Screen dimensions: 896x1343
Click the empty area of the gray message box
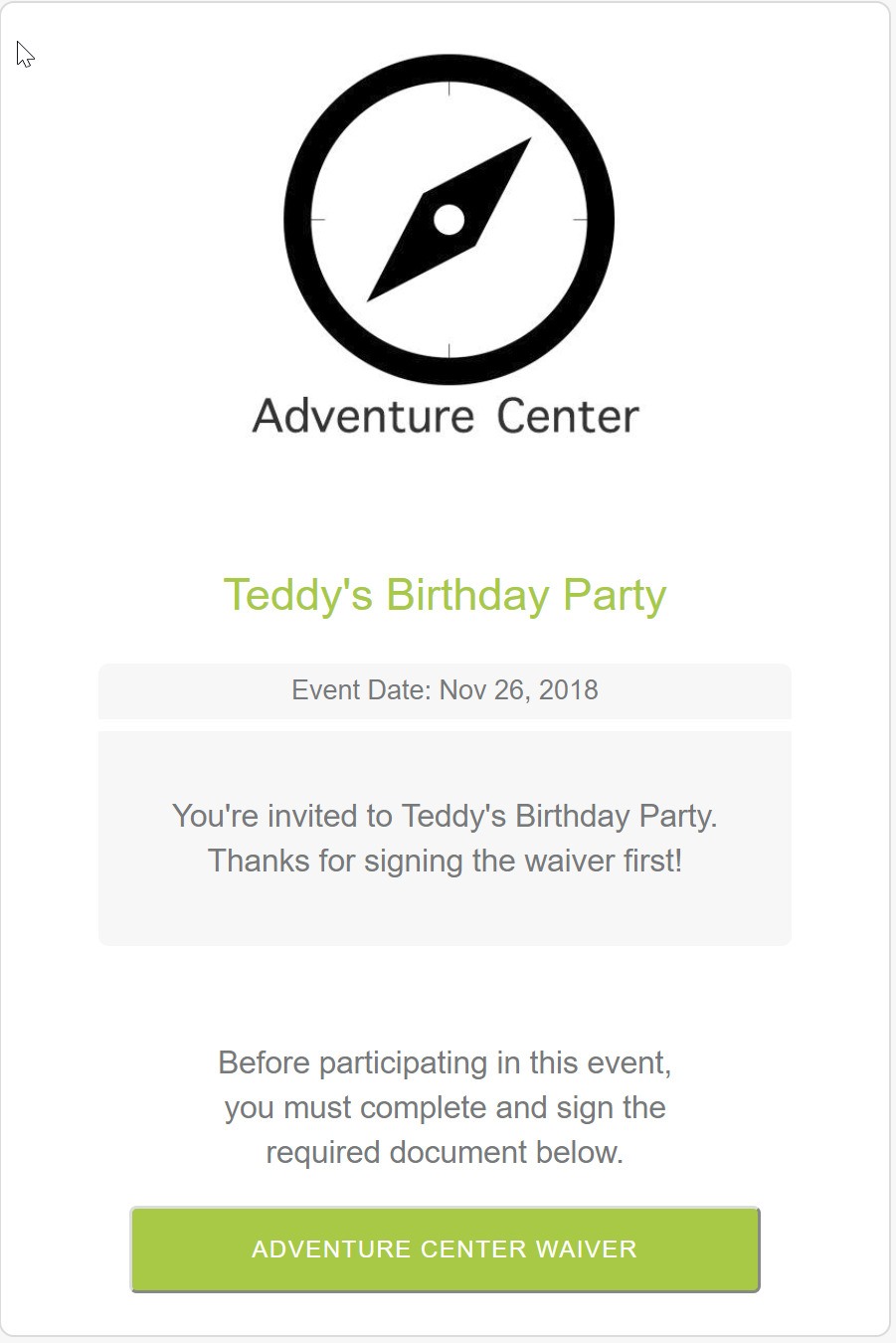pyautogui.click(x=445, y=913)
